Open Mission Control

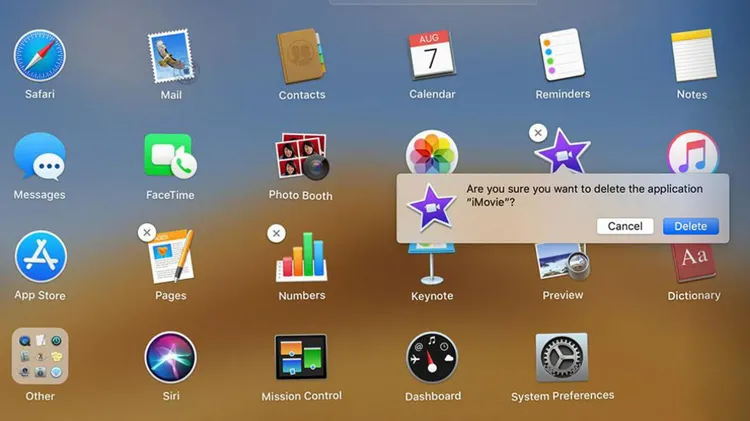pyautogui.click(x=301, y=357)
